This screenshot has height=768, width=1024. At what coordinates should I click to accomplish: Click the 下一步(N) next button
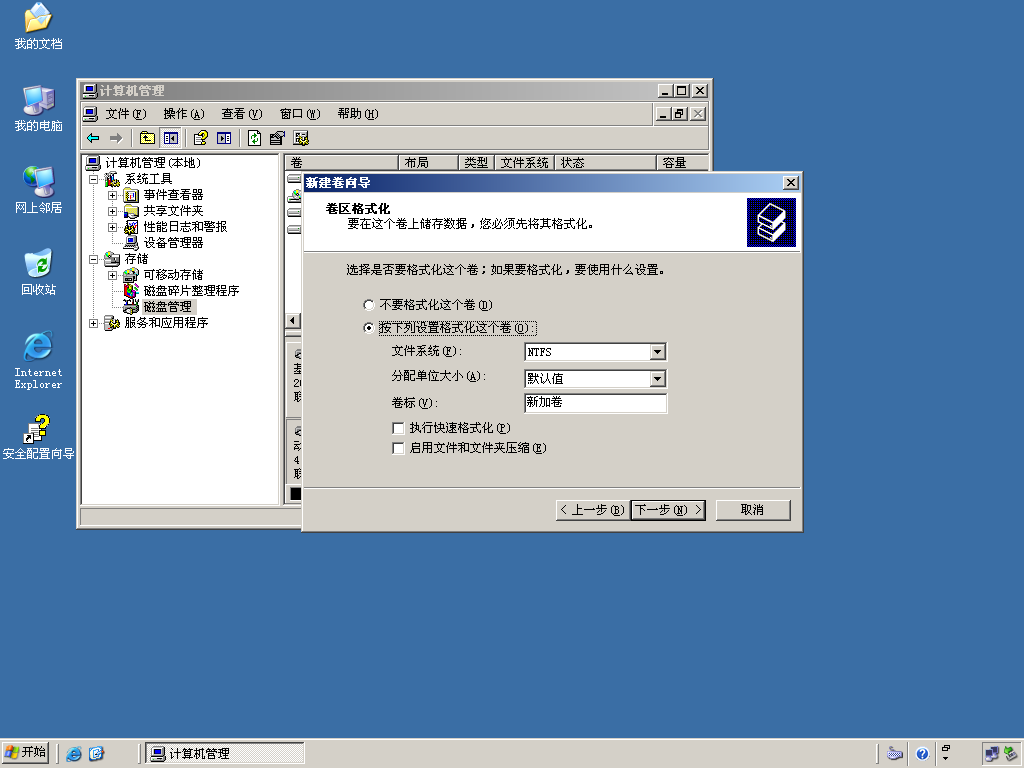668,510
